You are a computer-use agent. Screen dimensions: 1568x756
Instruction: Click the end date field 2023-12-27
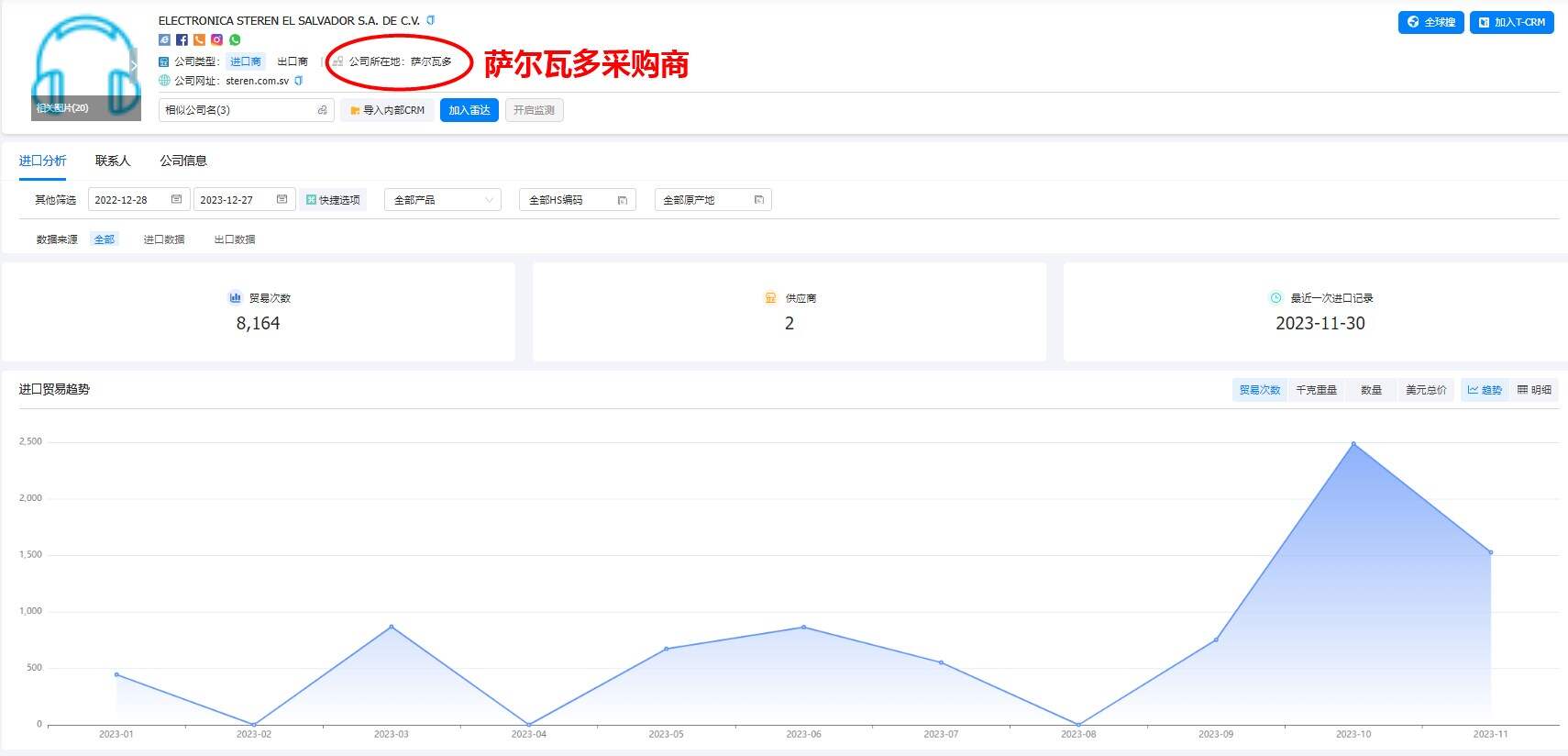coord(244,200)
